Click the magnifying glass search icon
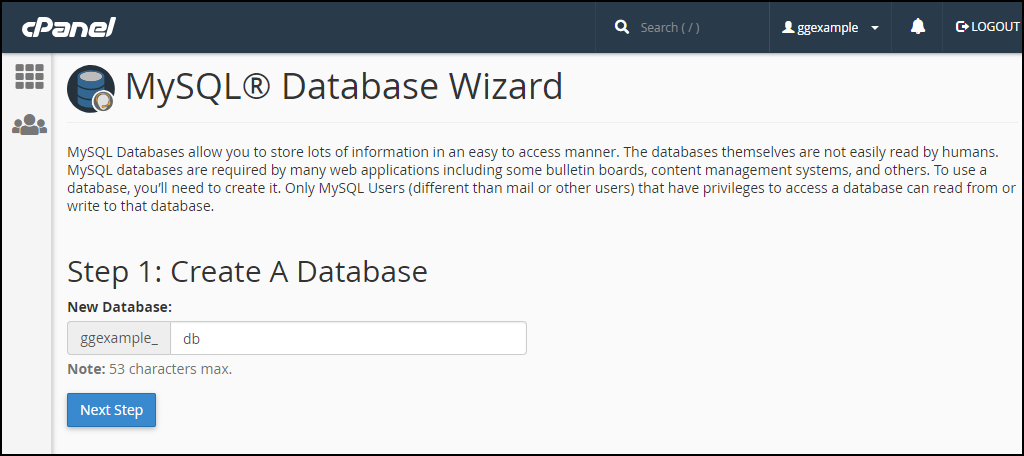 pos(622,27)
